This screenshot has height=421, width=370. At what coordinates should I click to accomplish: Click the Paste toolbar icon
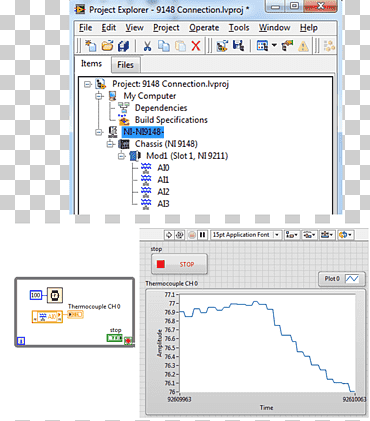[180, 46]
